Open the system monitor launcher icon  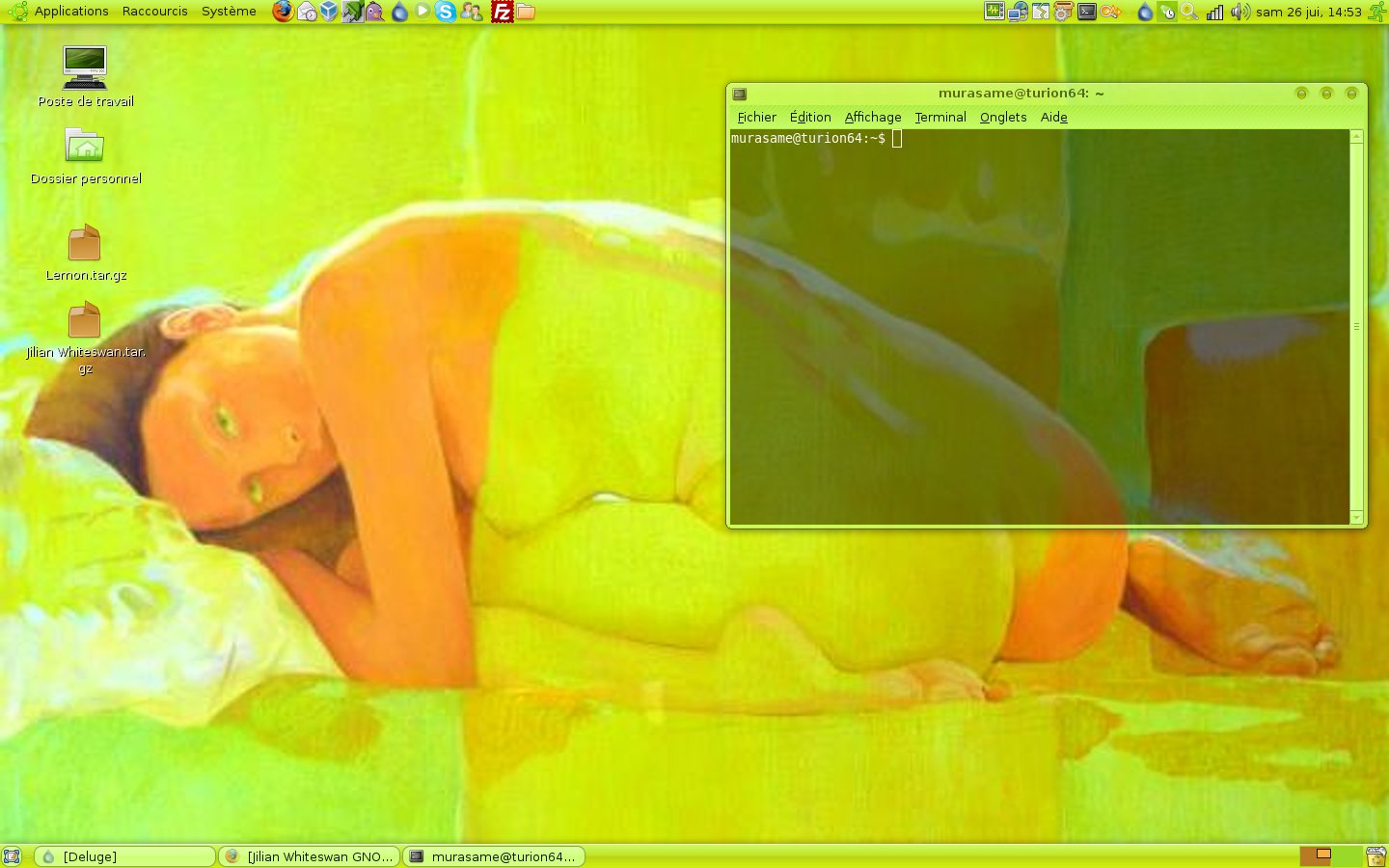(x=994, y=12)
